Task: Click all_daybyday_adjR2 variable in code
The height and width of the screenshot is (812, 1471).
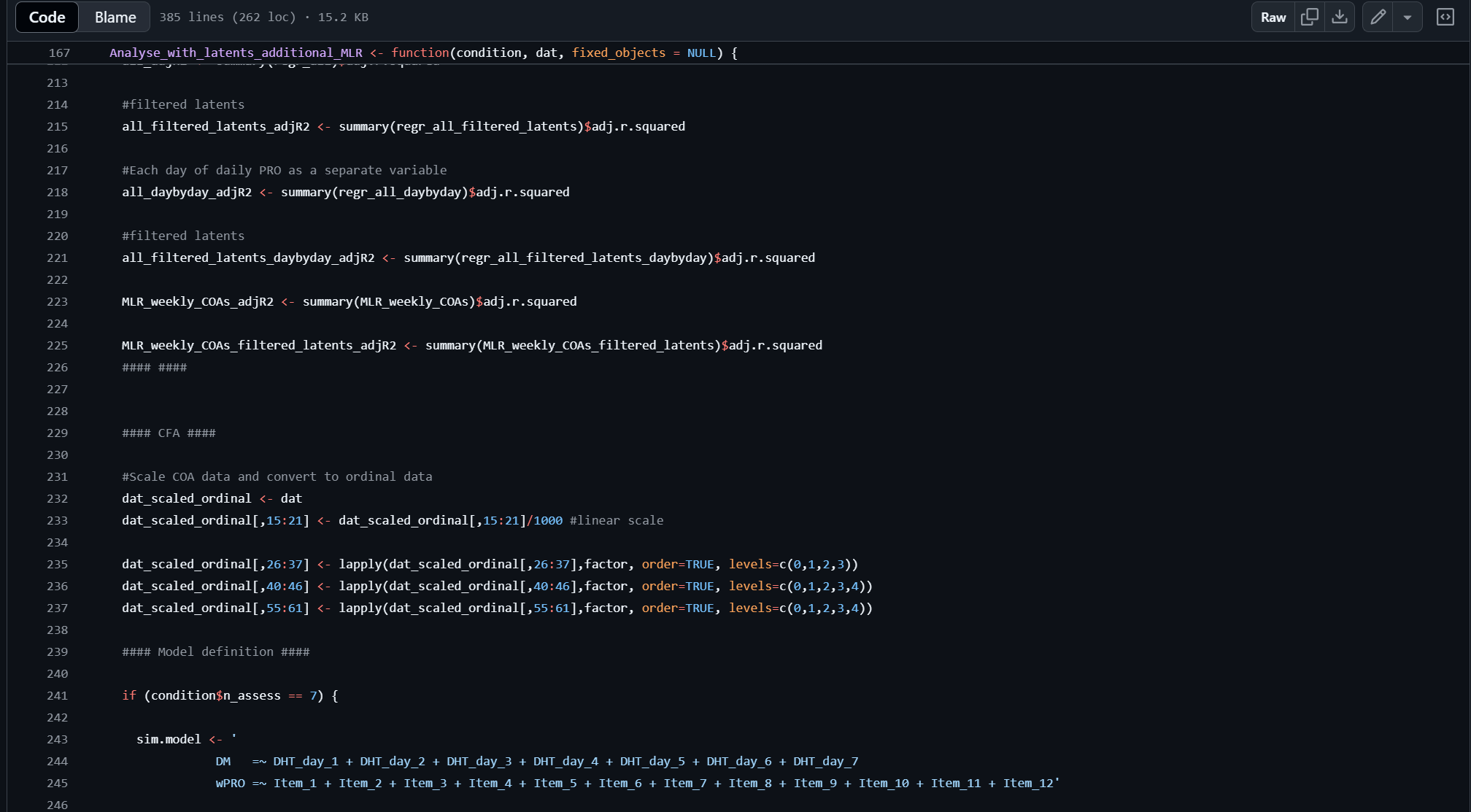Action: coord(187,192)
